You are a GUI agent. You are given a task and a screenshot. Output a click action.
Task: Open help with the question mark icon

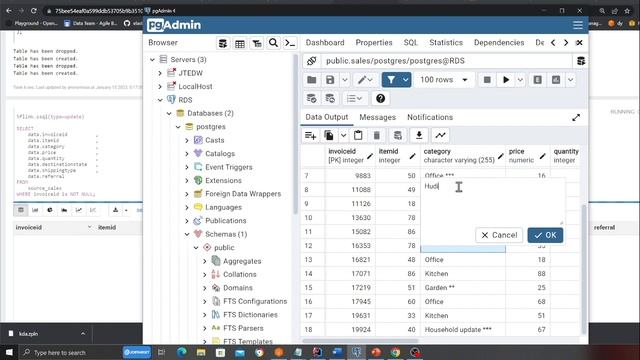pyautogui.click(x=380, y=99)
